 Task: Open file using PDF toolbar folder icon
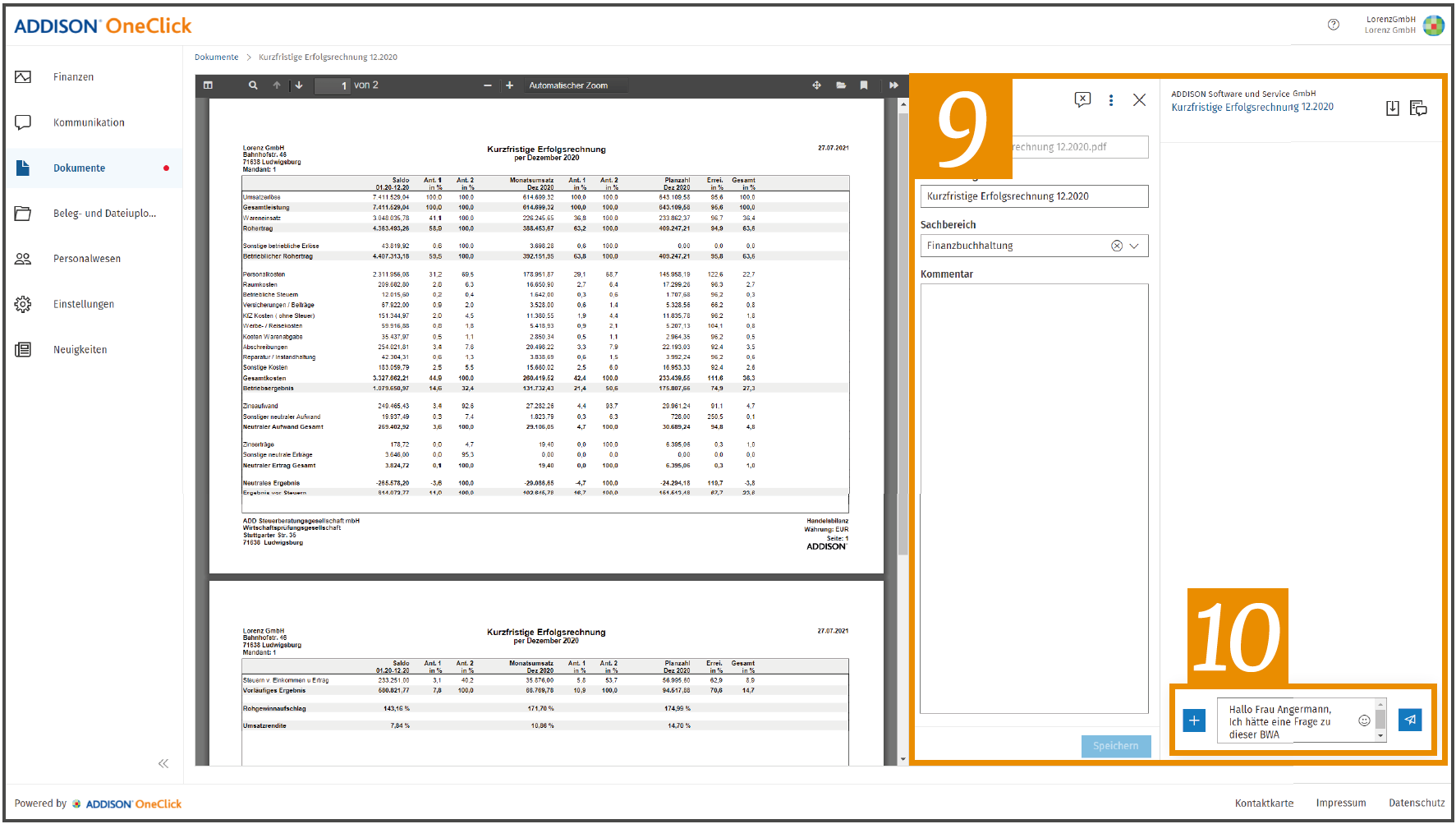click(841, 85)
